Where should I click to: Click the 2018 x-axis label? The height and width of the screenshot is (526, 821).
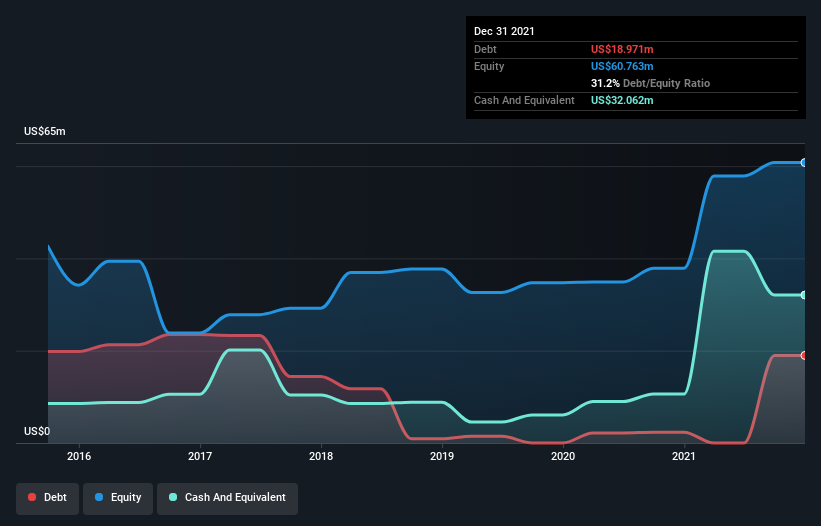coord(321,456)
